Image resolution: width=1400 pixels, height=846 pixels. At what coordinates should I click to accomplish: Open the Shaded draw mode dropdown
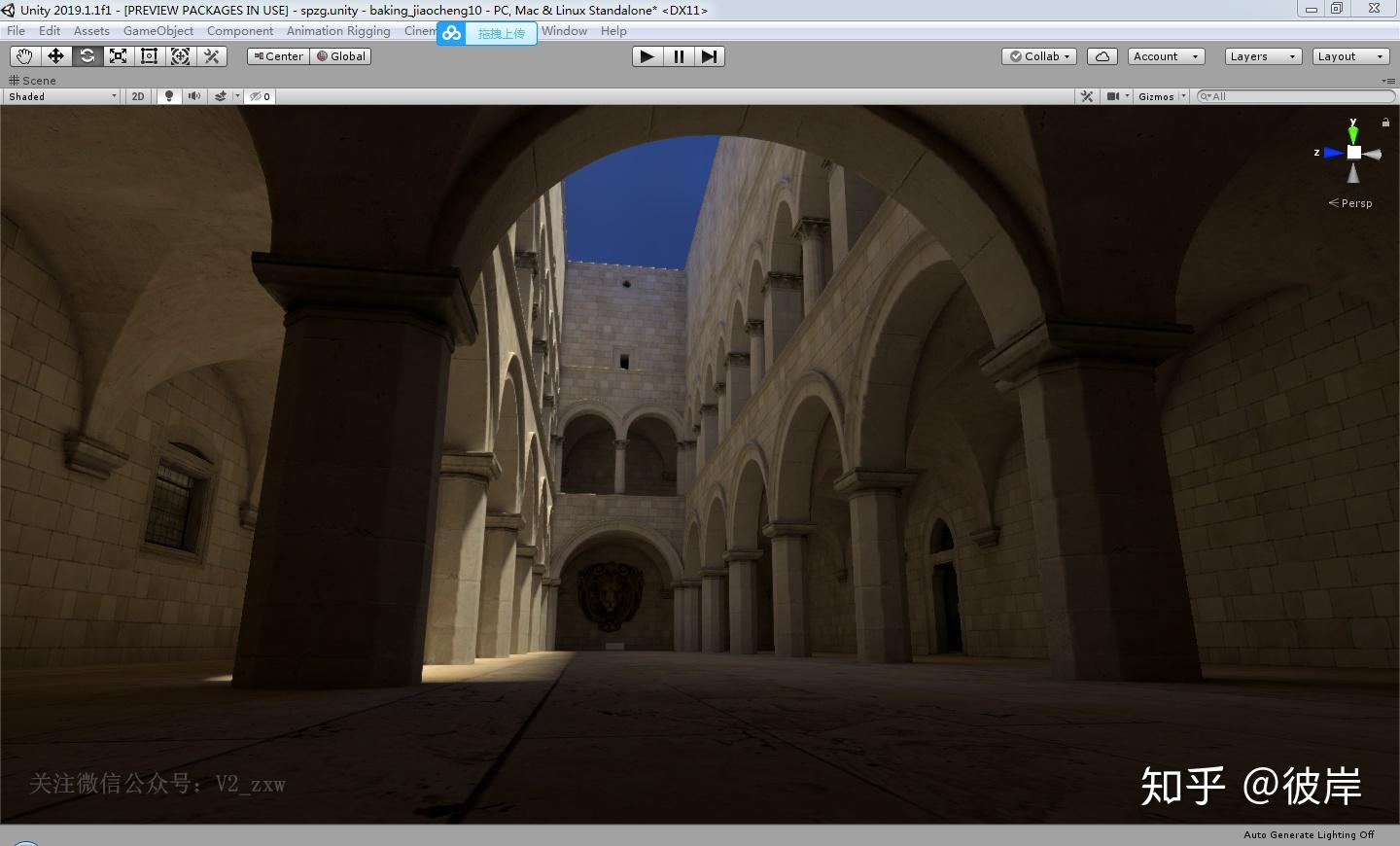[x=62, y=96]
